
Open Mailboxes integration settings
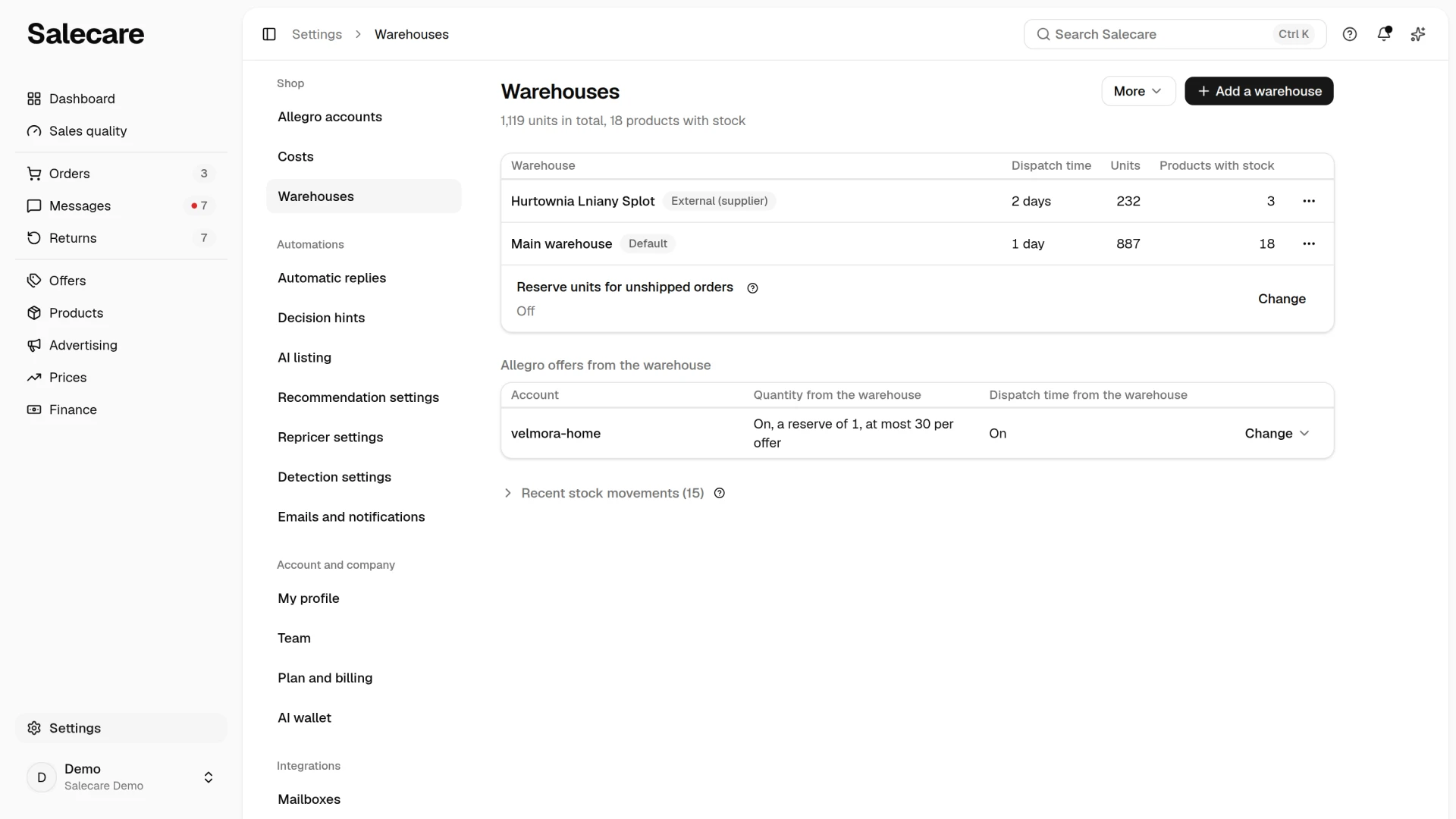click(364, 799)
